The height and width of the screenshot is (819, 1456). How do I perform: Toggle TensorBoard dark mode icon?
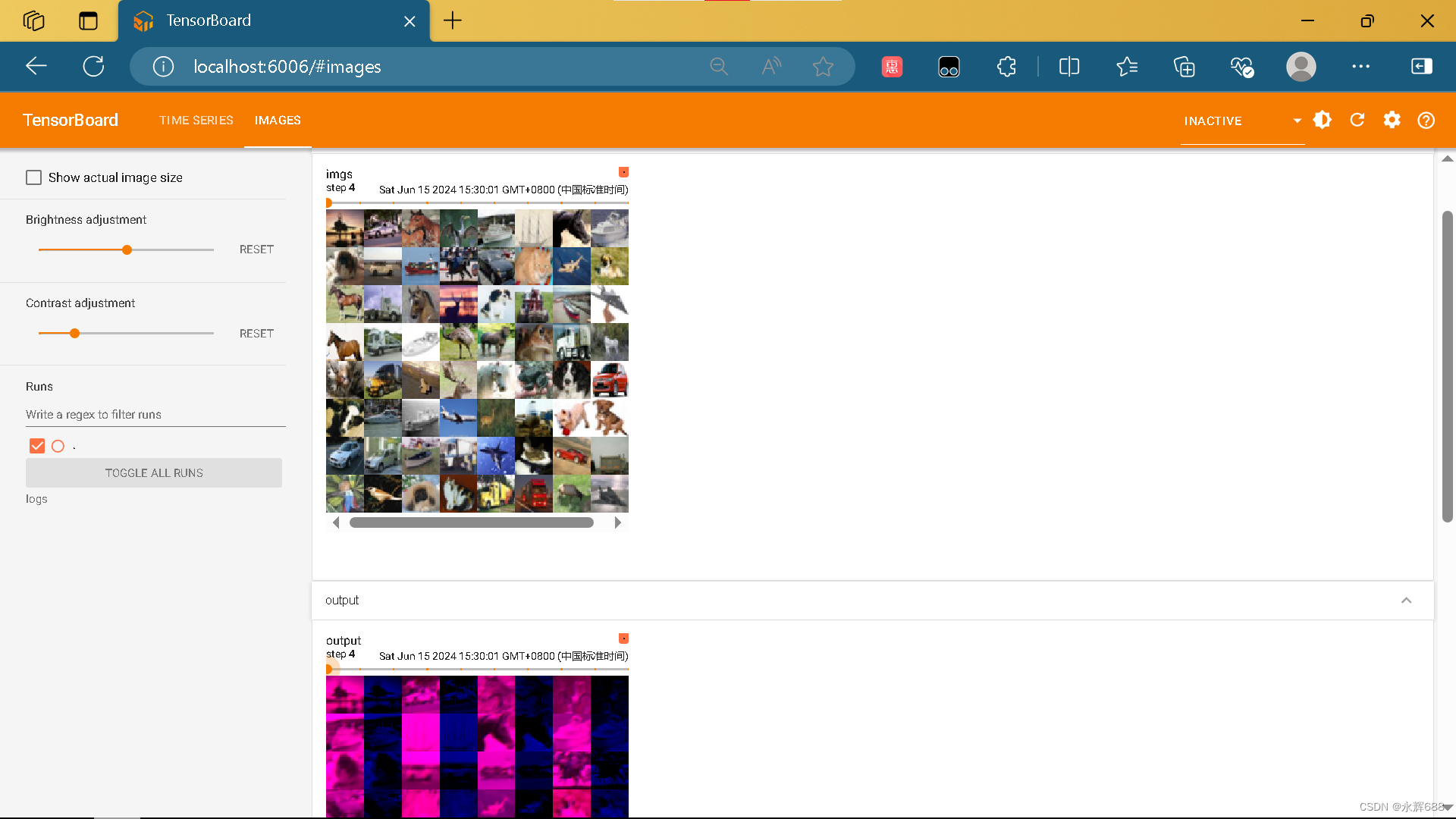click(x=1323, y=120)
